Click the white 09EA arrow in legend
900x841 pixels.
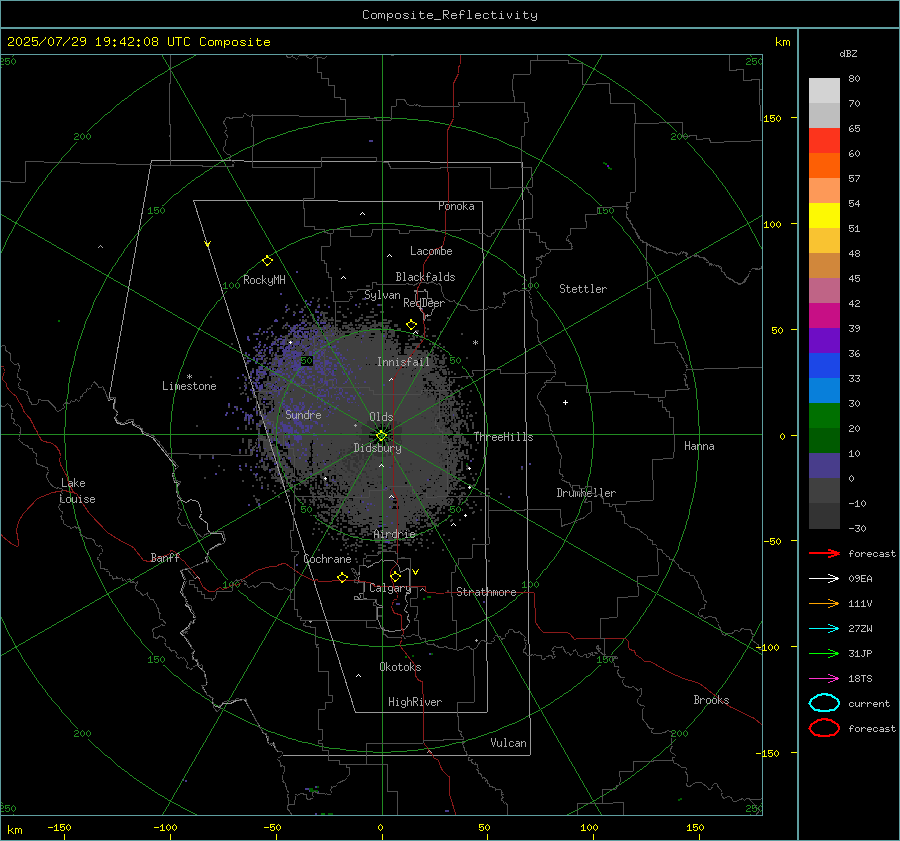click(824, 578)
